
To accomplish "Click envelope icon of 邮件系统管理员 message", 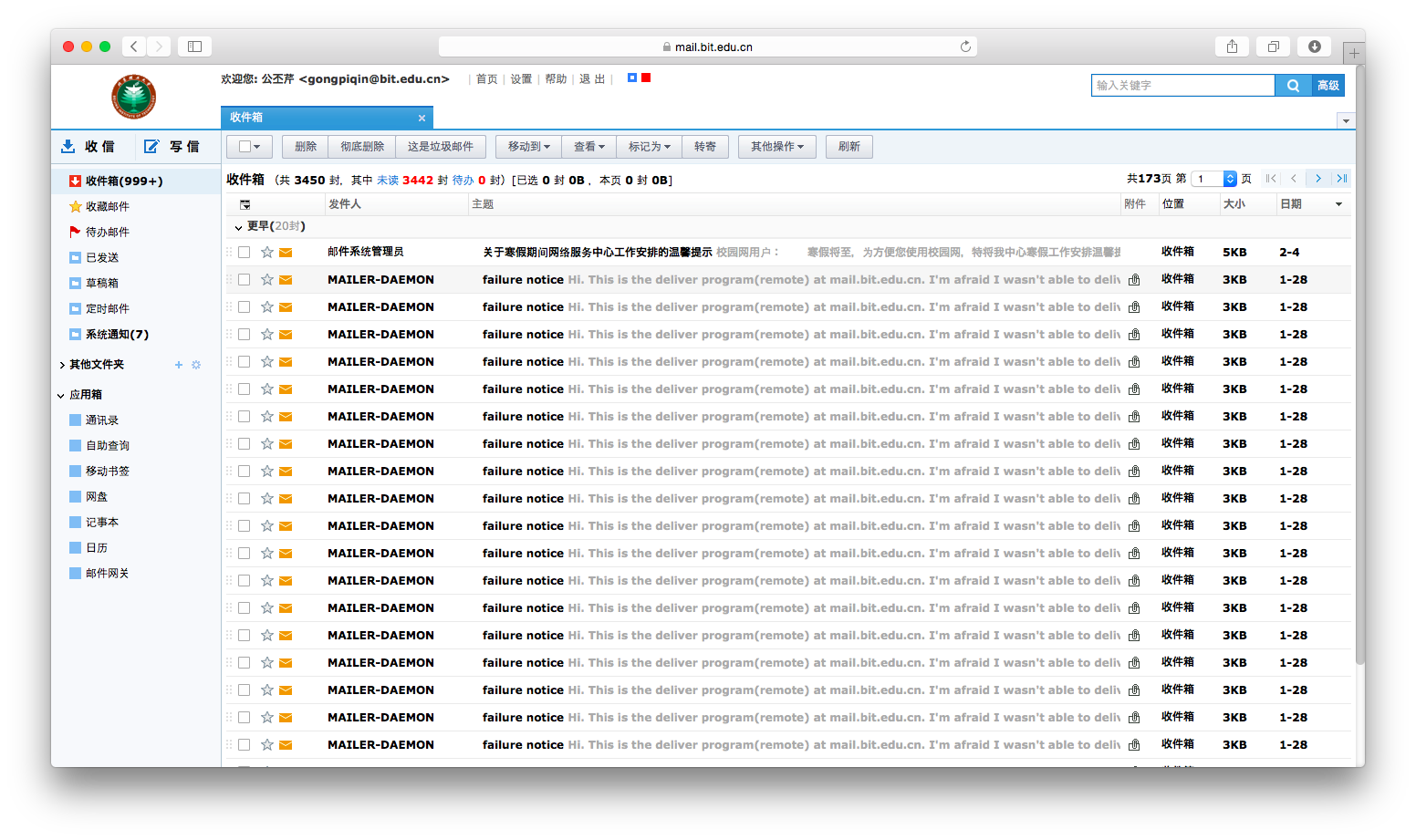I will coord(286,253).
